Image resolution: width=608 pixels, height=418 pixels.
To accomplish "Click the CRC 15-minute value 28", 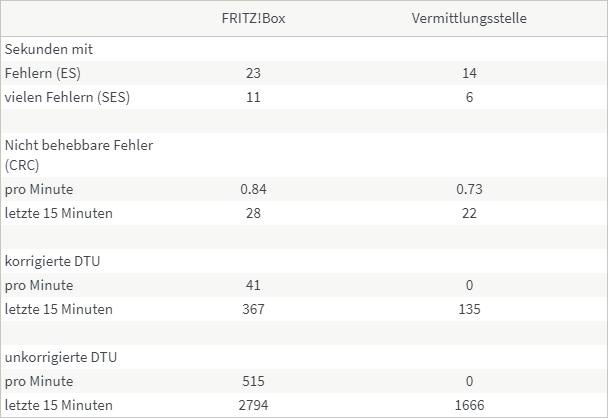I will [x=252, y=213].
